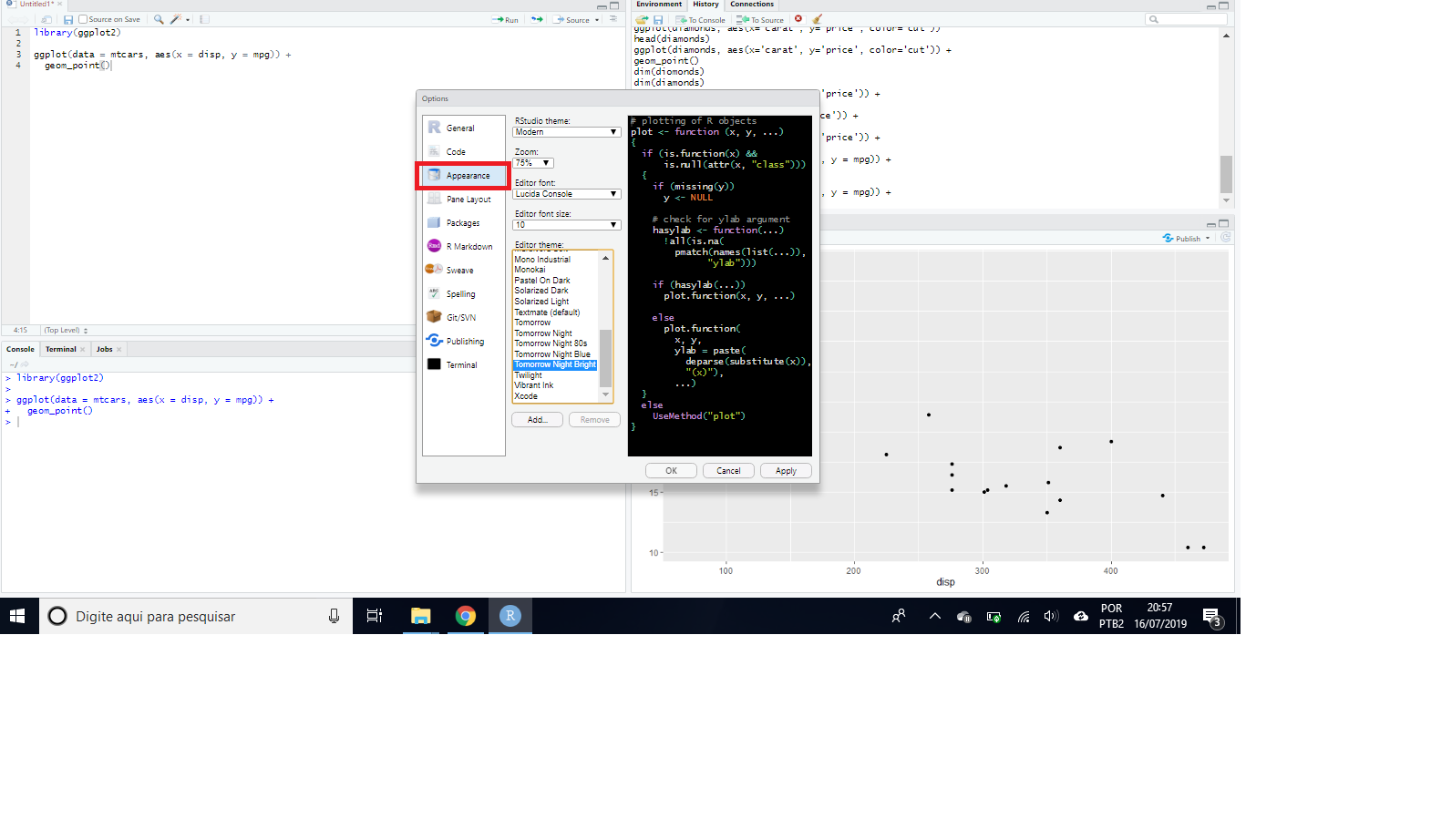The width and height of the screenshot is (1431, 840).
Task: Toggle the document outline icon
Action: [x=613, y=19]
